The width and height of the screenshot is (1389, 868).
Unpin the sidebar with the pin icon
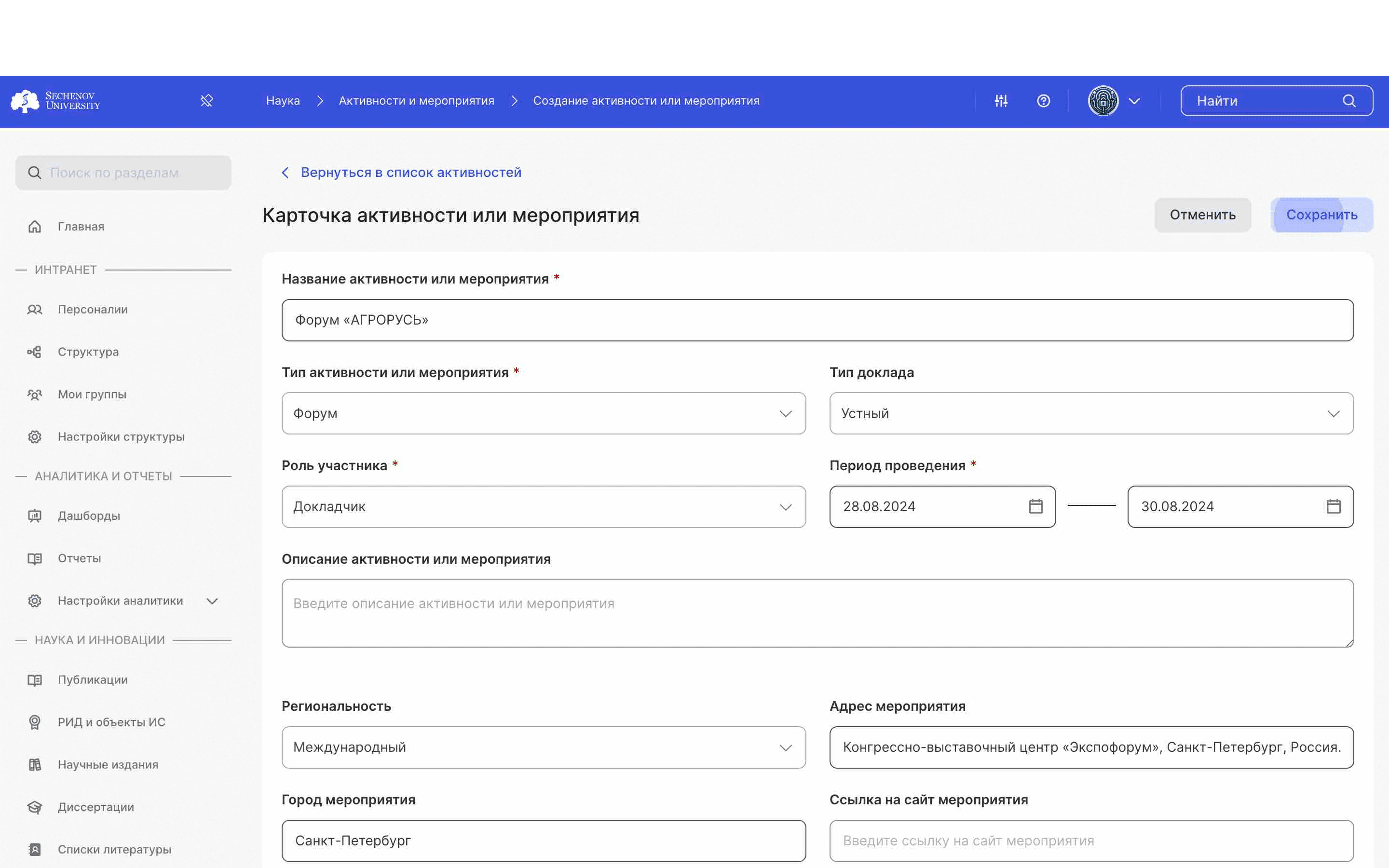click(206, 101)
